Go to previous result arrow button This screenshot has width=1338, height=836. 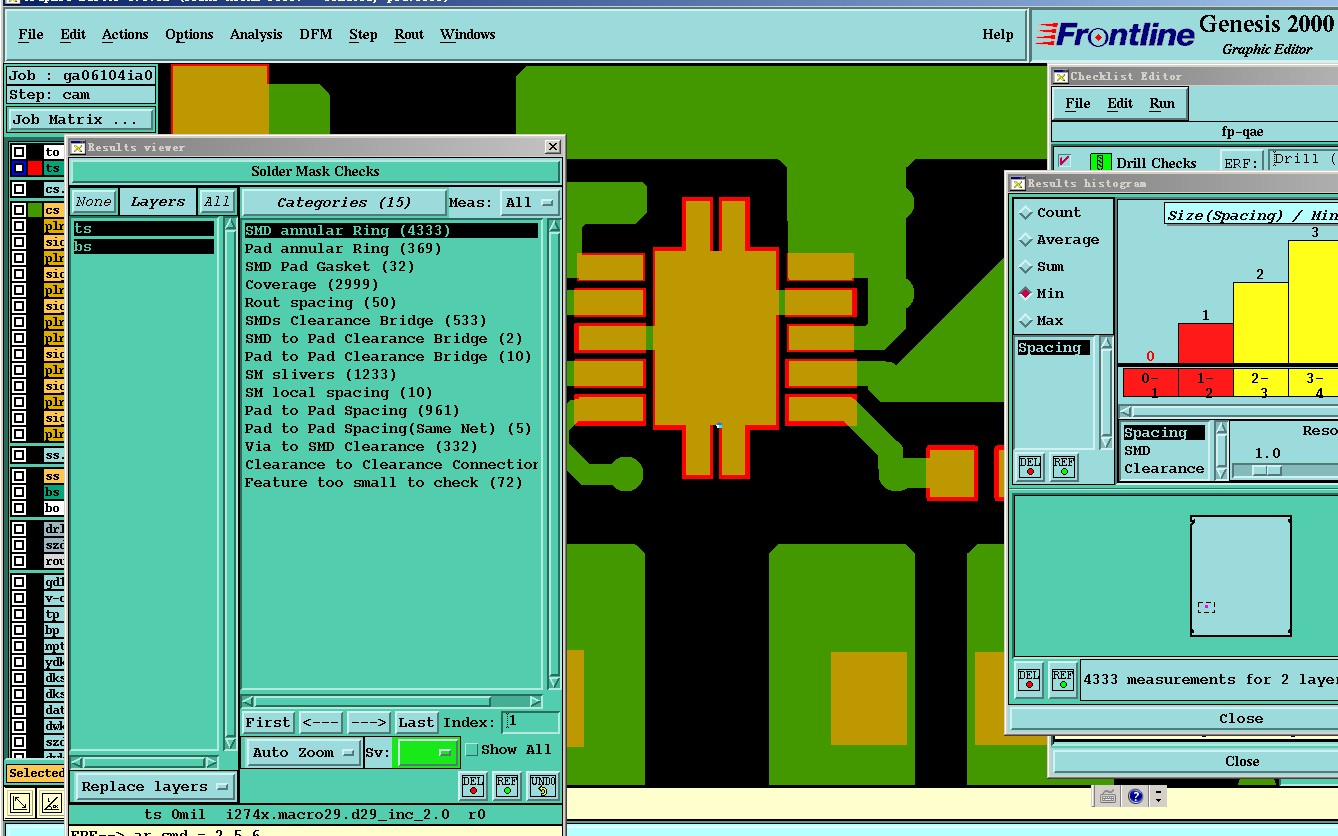(320, 722)
